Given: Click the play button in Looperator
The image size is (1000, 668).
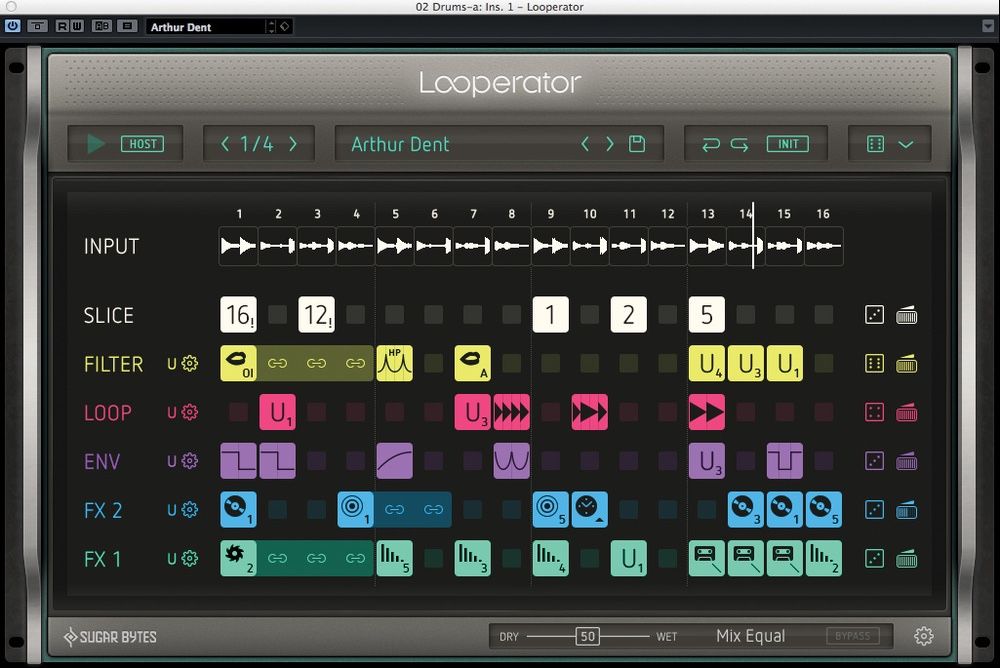Looking at the screenshot, I should click(96, 144).
